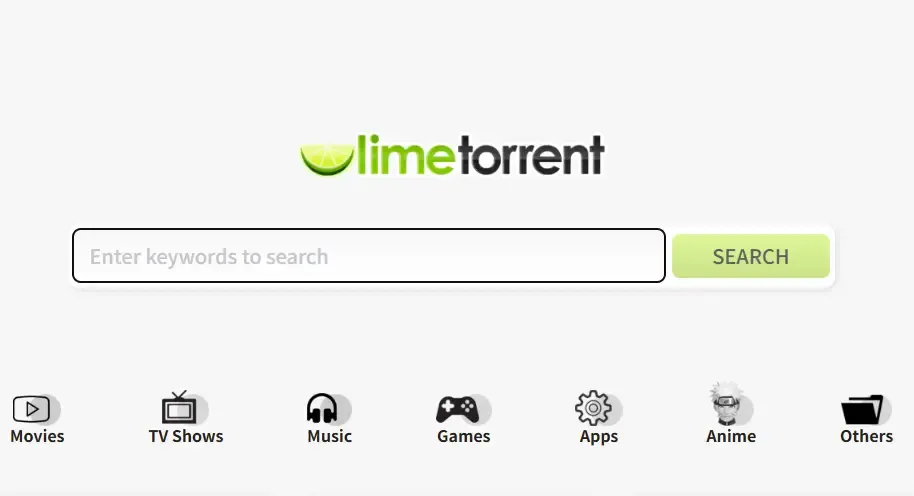Click the green "lime" logo word
The width and height of the screenshot is (914, 496).
tap(406, 155)
